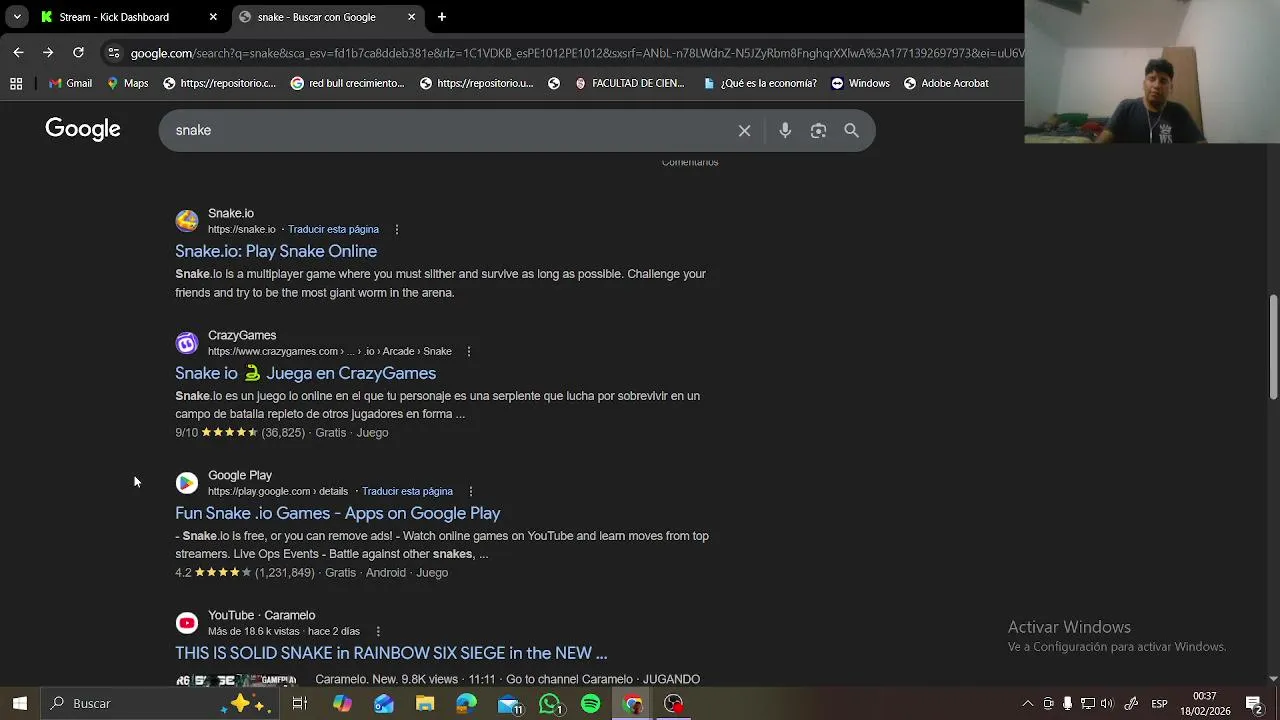Clear the search box with the X icon

tap(744, 131)
